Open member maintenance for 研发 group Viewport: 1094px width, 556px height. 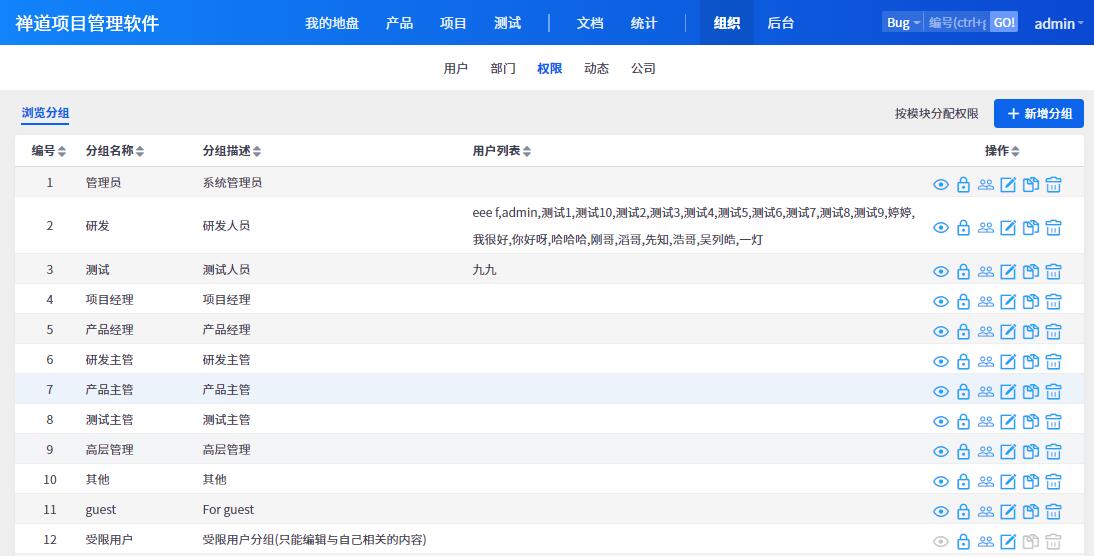(986, 228)
